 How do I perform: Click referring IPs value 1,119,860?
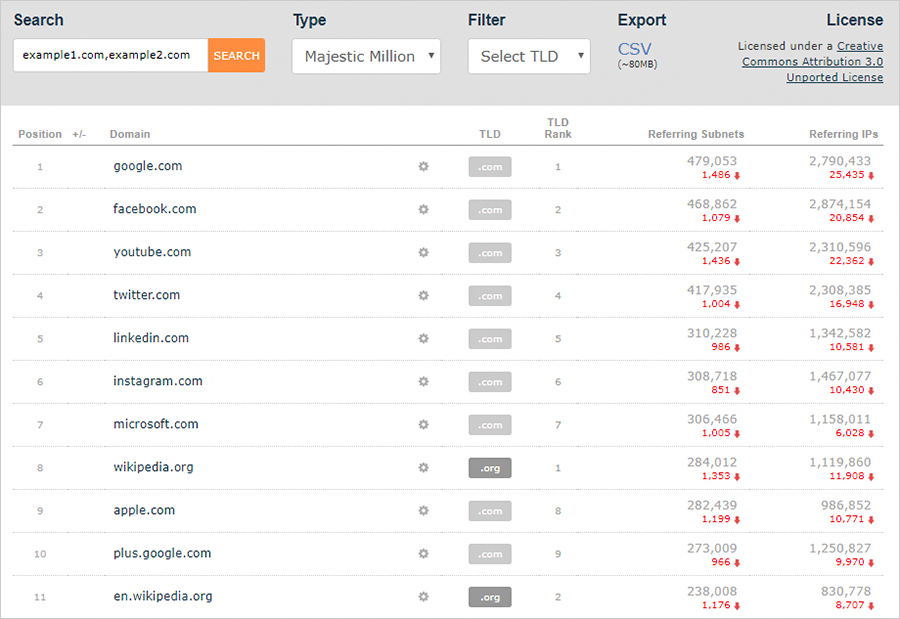pyautogui.click(x=840, y=463)
